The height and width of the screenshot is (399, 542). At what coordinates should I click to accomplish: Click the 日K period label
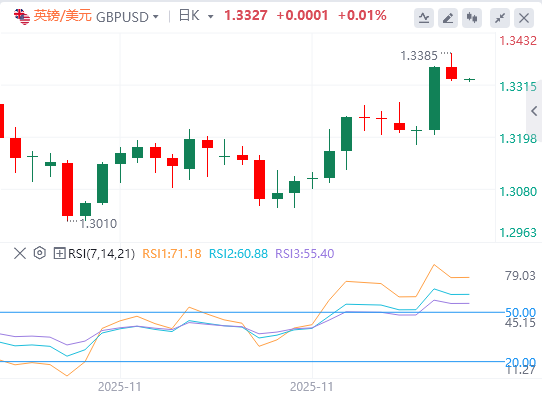tap(189, 16)
